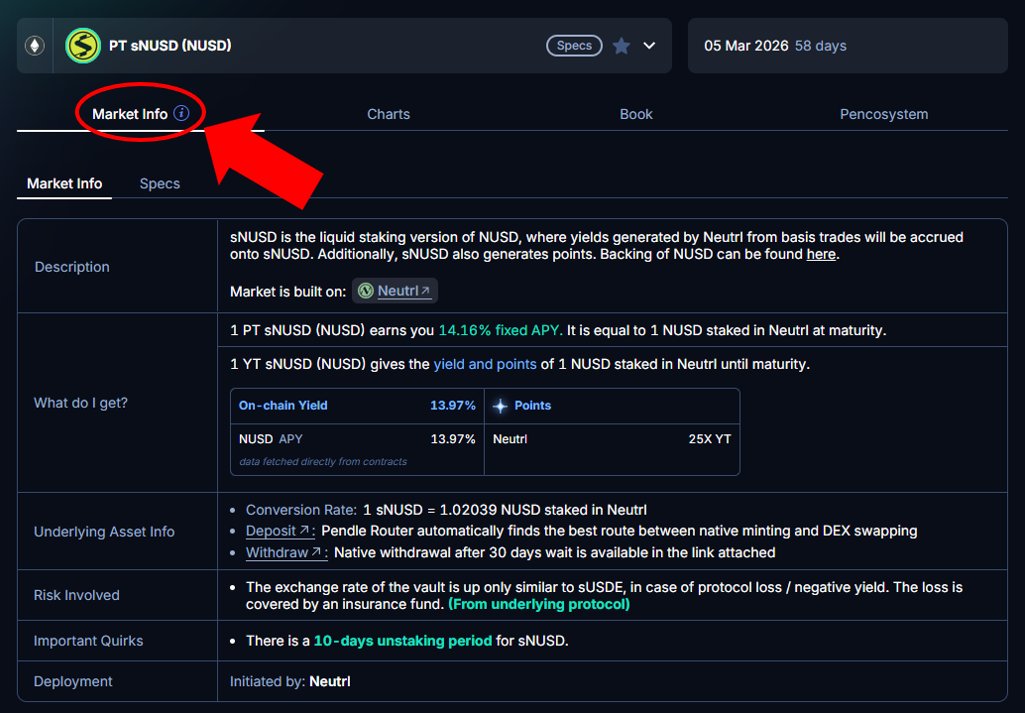Screen dimensions: 1025x713
Task: Open the Deposit external link
Action: click(x=280, y=531)
